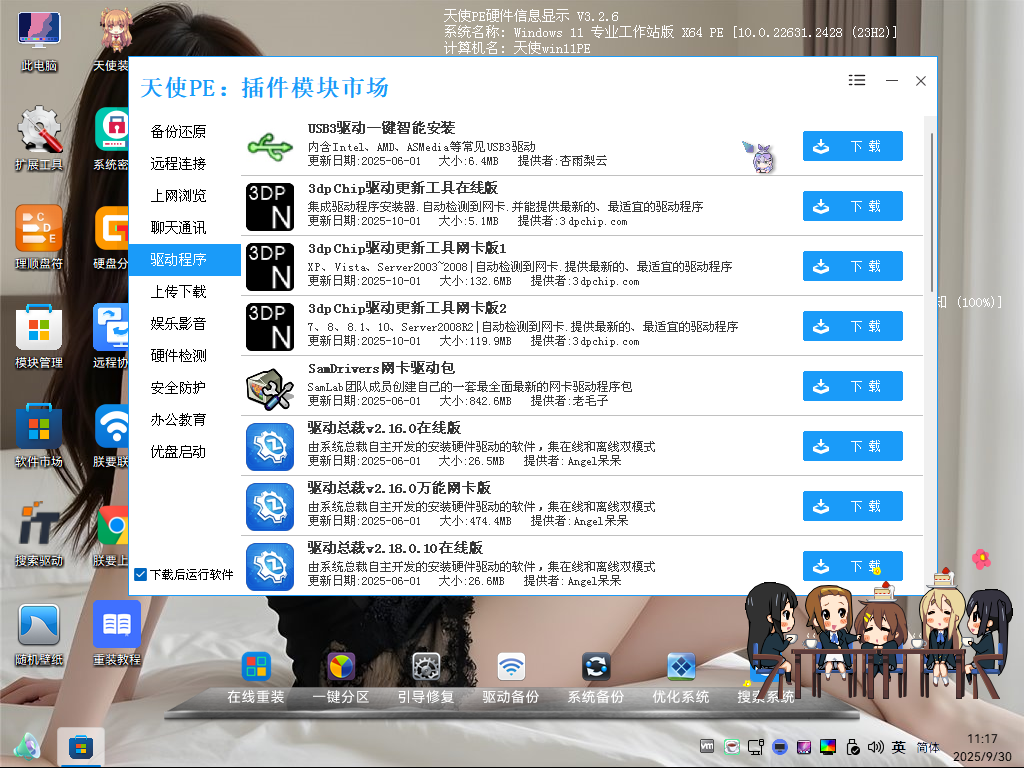Open the 安全防护 category
The image size is (1024, 768).
coord(179,388)
